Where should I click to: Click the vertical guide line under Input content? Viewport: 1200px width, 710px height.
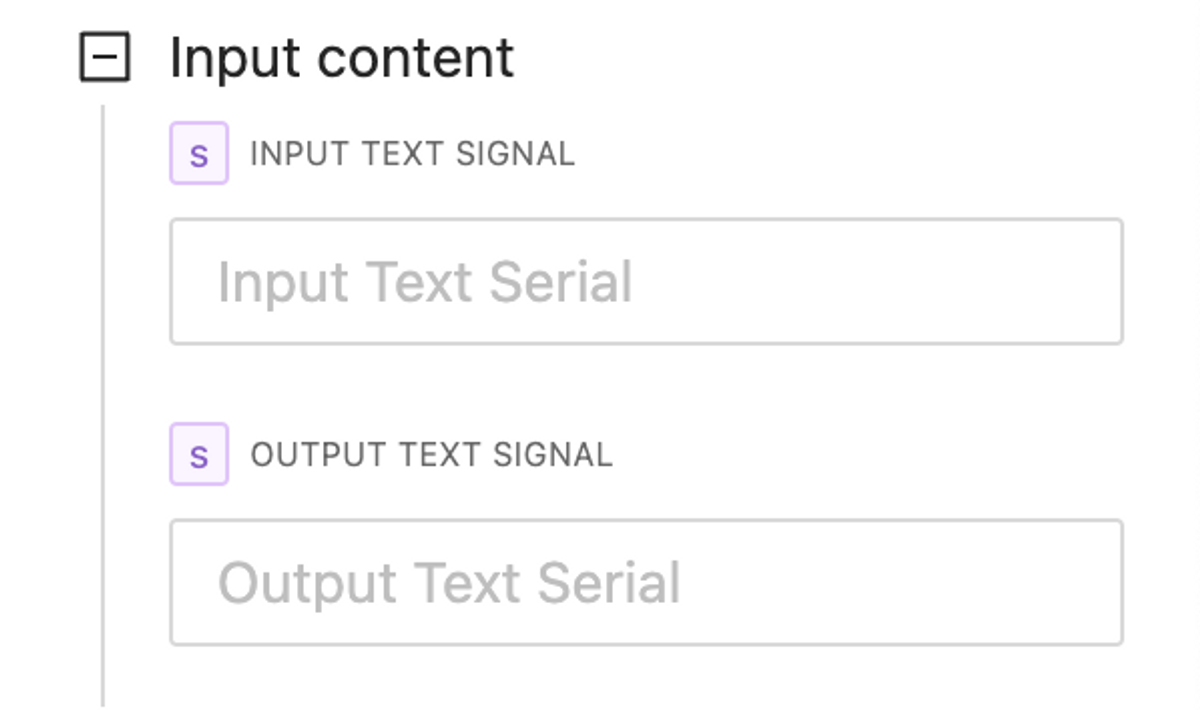click(x=103, y=400)
